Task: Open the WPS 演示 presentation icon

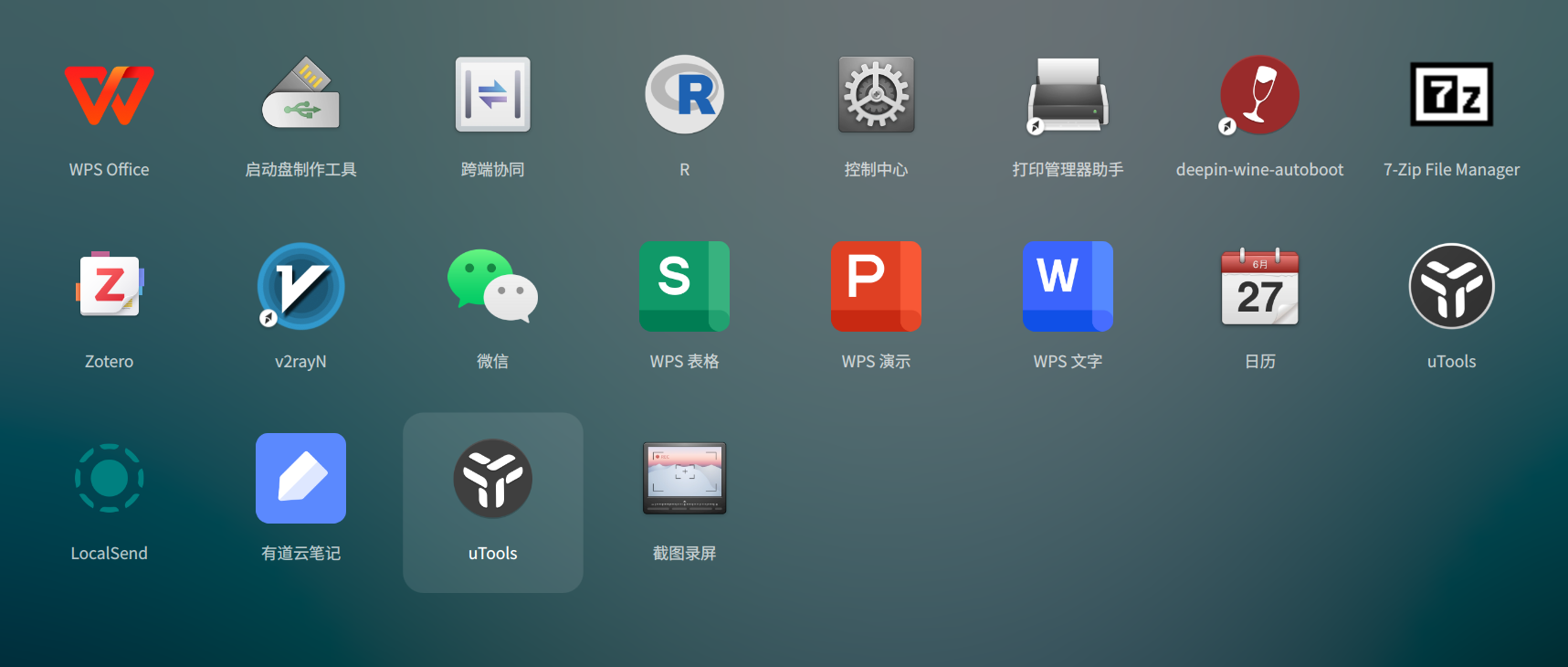Action: tap(877, 286)
